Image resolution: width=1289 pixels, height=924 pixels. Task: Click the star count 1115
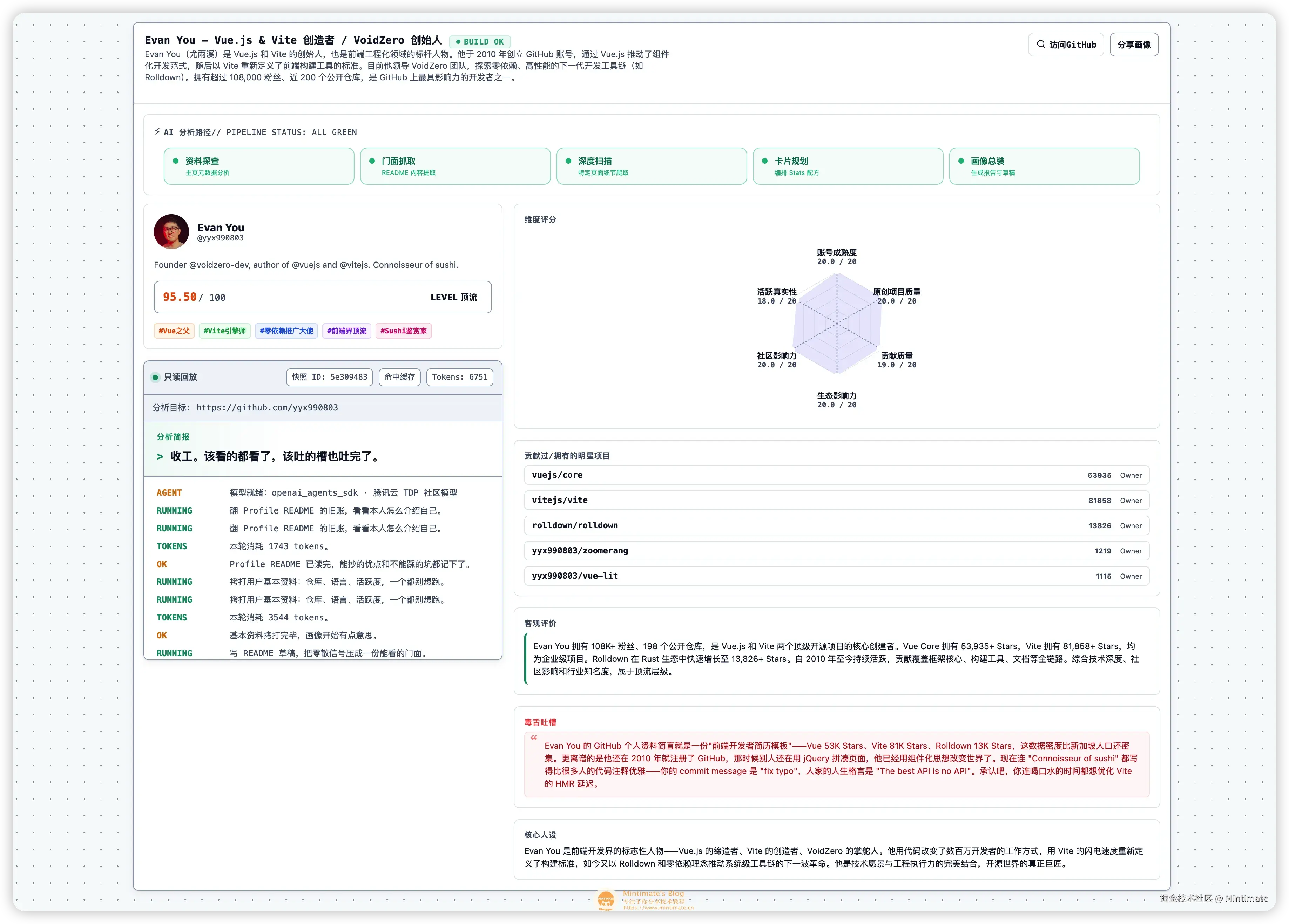click(1103, 576)
